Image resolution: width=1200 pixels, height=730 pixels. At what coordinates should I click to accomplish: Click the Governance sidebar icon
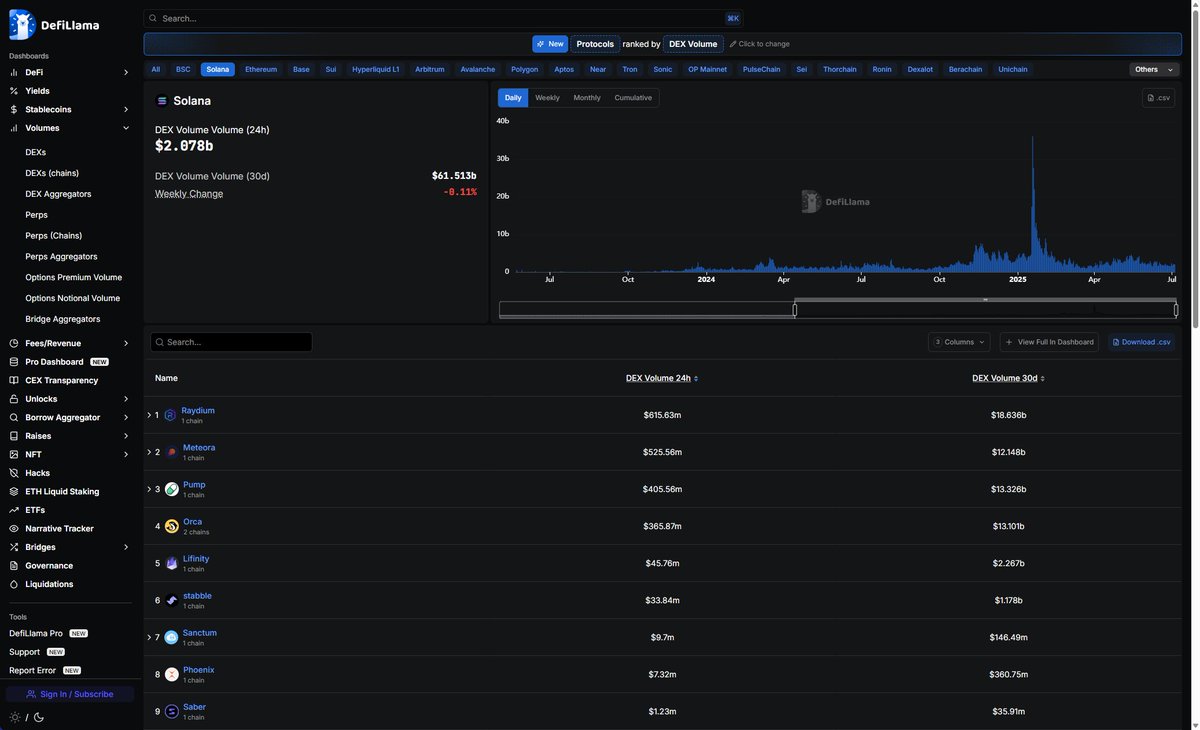click(x=14, y=566)
